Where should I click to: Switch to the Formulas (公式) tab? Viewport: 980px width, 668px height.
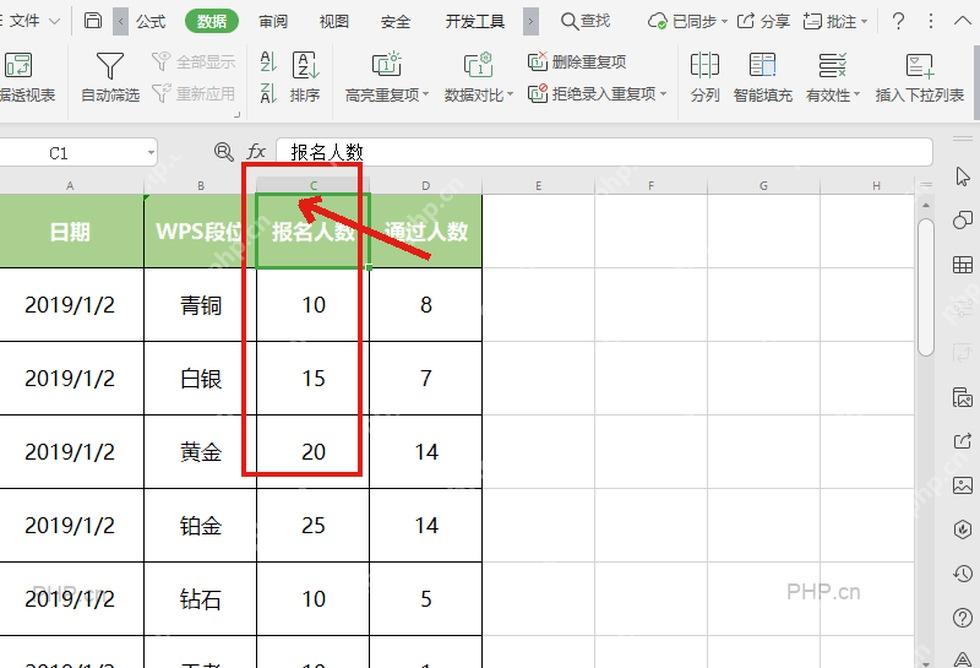pos(151,21)
